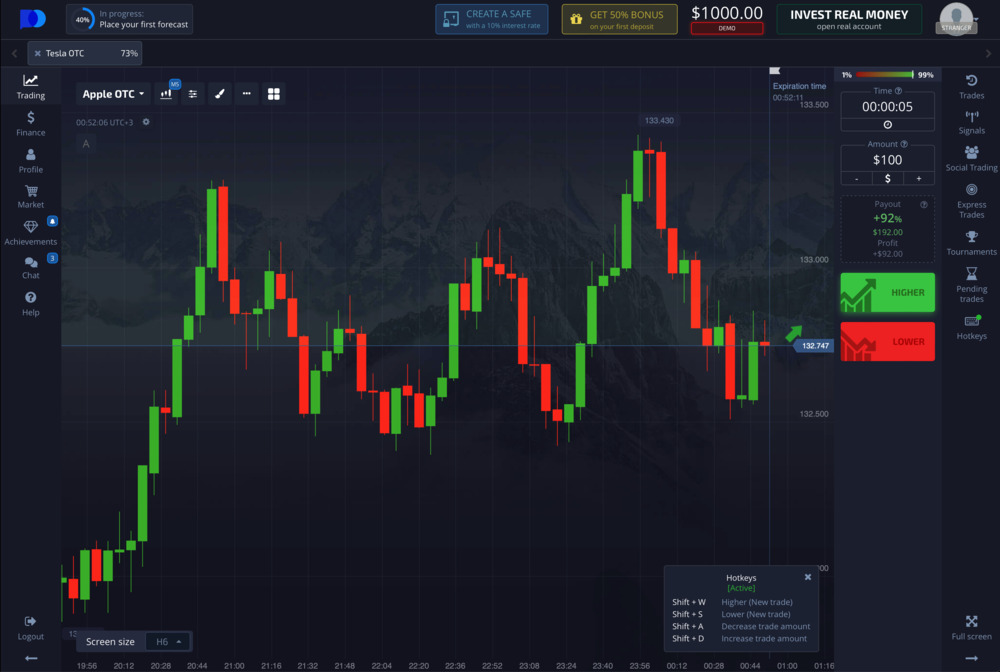Open the Signals panel
The width and height of the screenshot is (1000, 672).
(x=970, y=122)
